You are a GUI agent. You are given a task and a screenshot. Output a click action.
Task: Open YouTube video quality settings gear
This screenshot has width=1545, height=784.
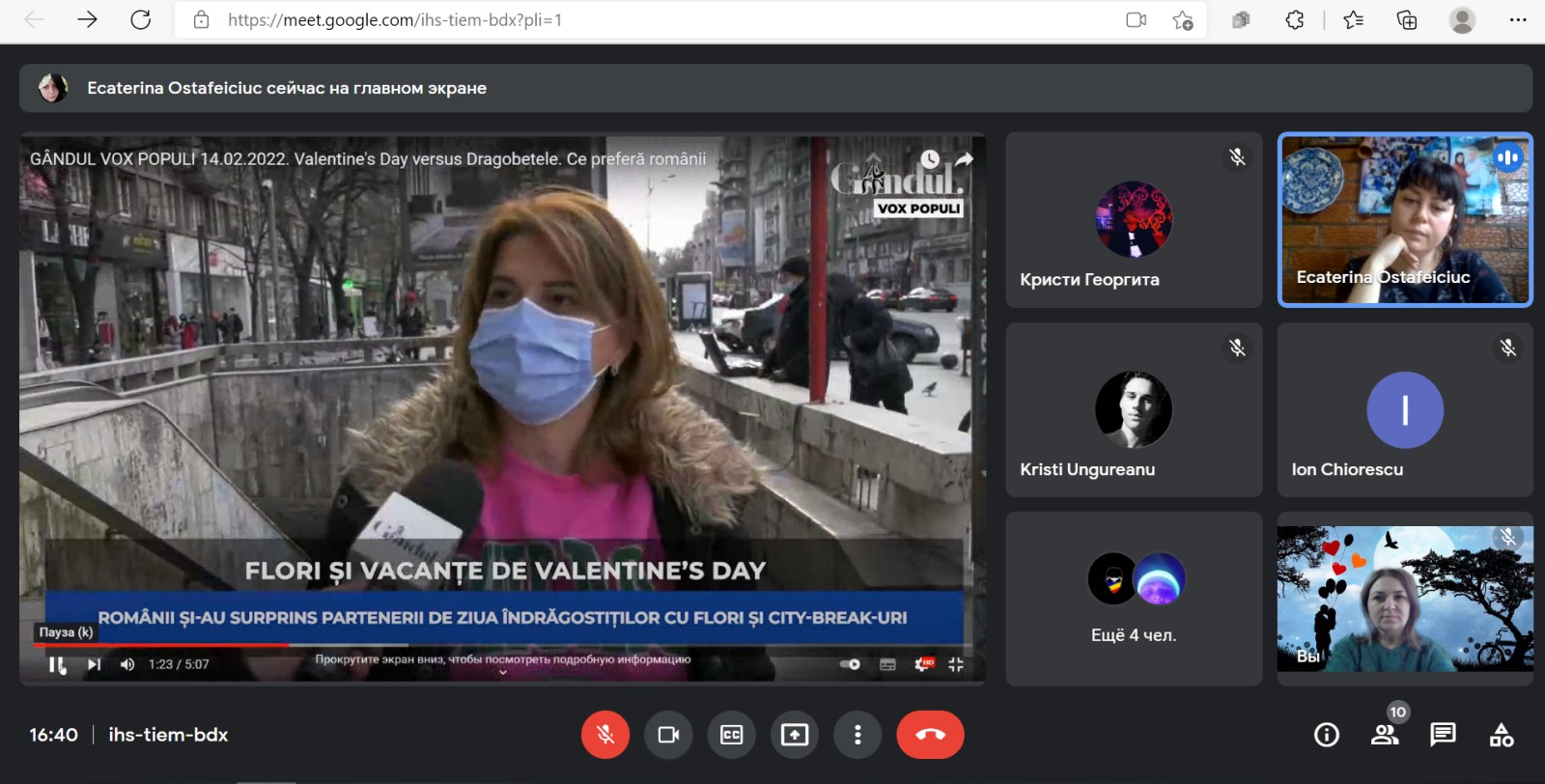tap(923, 664)
